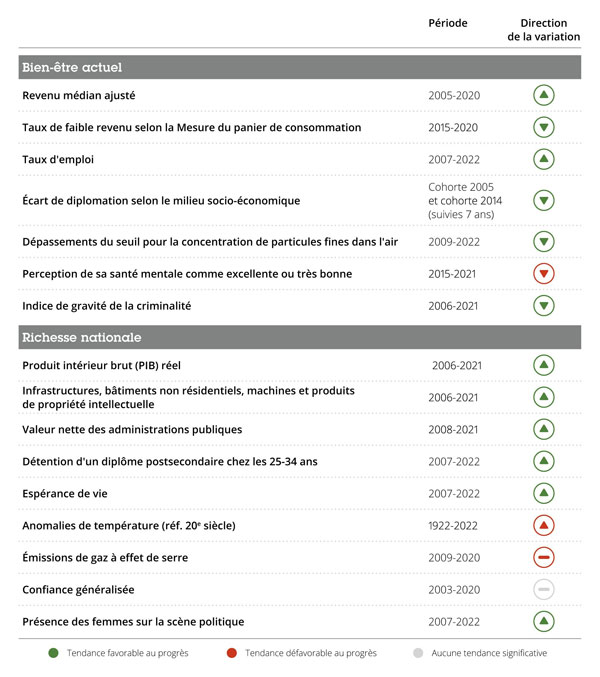Click the green arrow for Taux d'emploi
Screen dimensions: 600x677
pos(543,159)
